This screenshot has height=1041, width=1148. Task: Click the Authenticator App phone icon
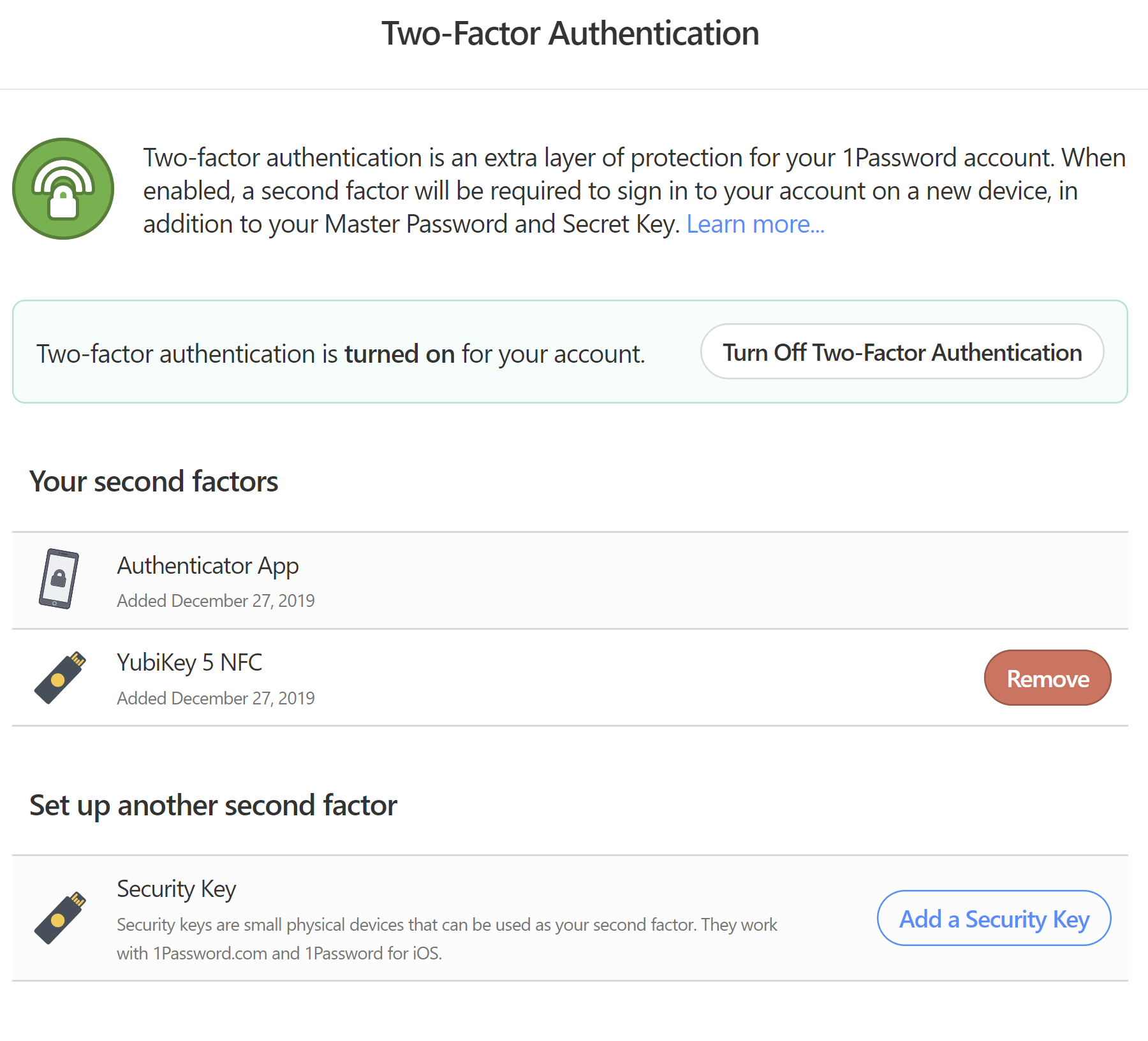point(59,579)
